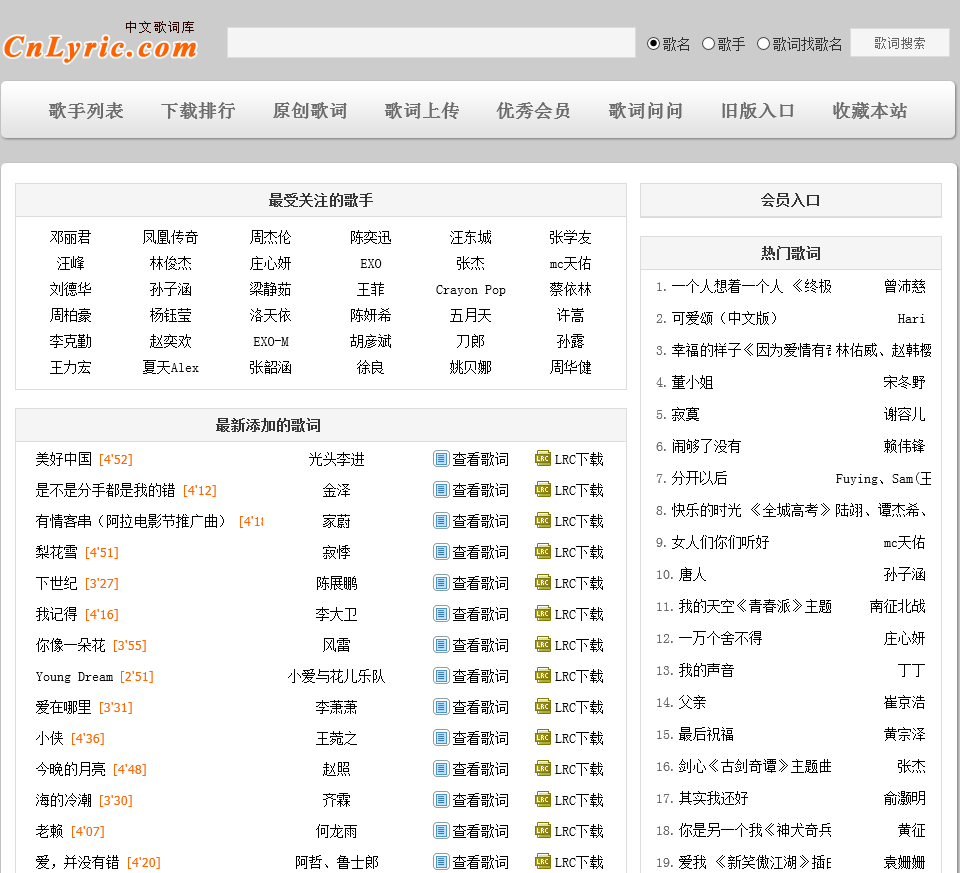Viewport: 960px width, 873px height.
Task: Open the 优秀会员 menu item
Action: point(534,111)
